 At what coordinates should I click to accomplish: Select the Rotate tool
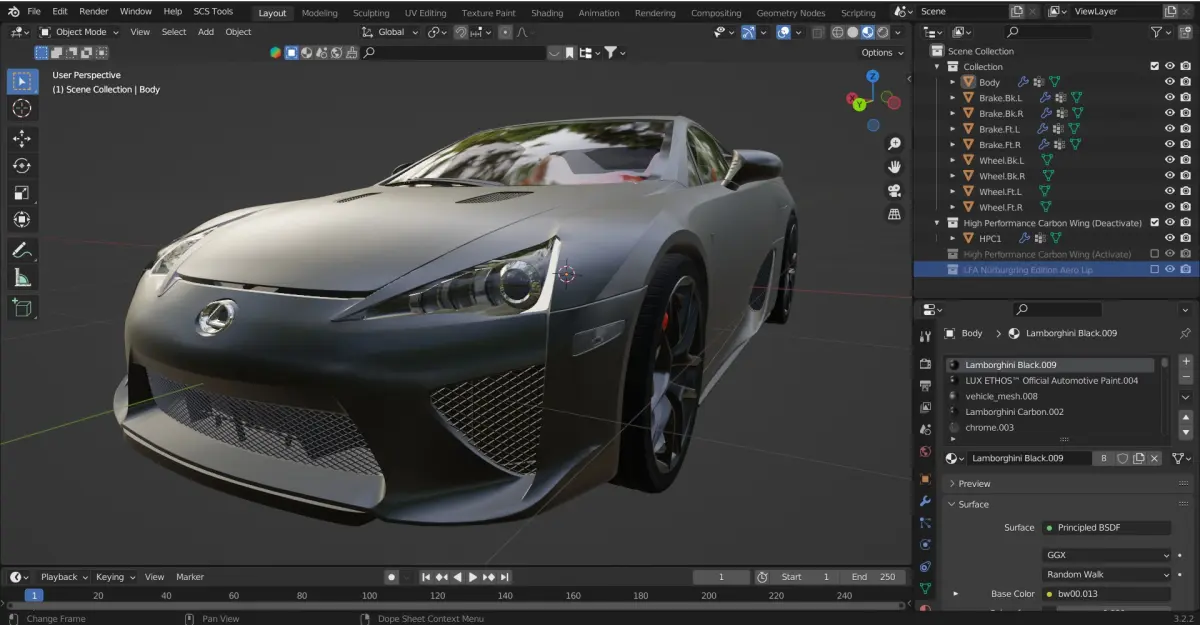22,166
